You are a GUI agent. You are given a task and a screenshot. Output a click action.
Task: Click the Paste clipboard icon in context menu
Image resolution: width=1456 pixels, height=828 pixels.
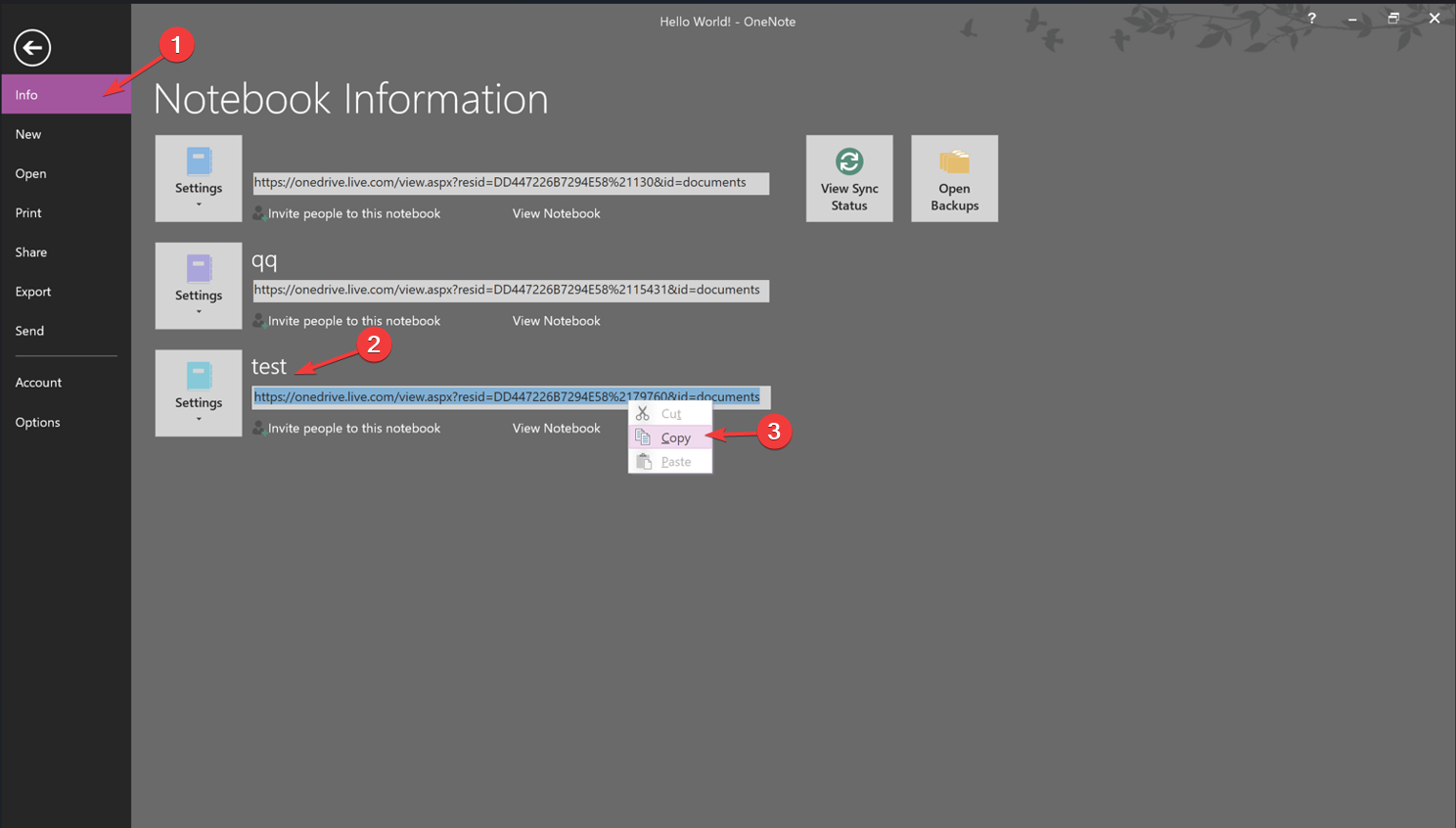(x=643, y=461)
